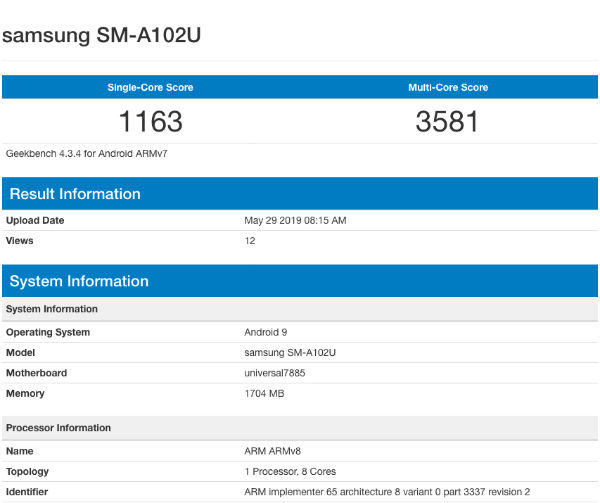Image resolution: width=600 pixels, height=503 pixels.
Task: Select the processor Name label
Action: point(20,451)
